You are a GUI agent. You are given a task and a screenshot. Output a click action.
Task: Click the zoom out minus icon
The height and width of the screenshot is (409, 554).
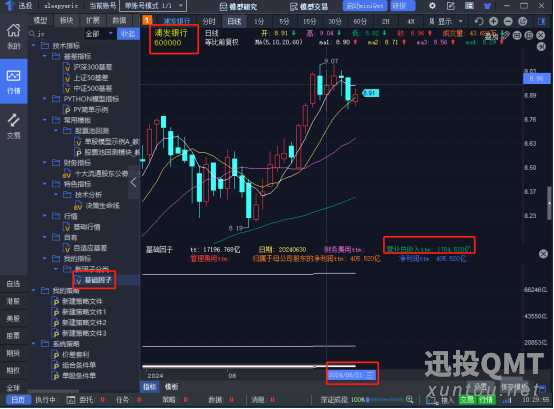coord(508,22)
